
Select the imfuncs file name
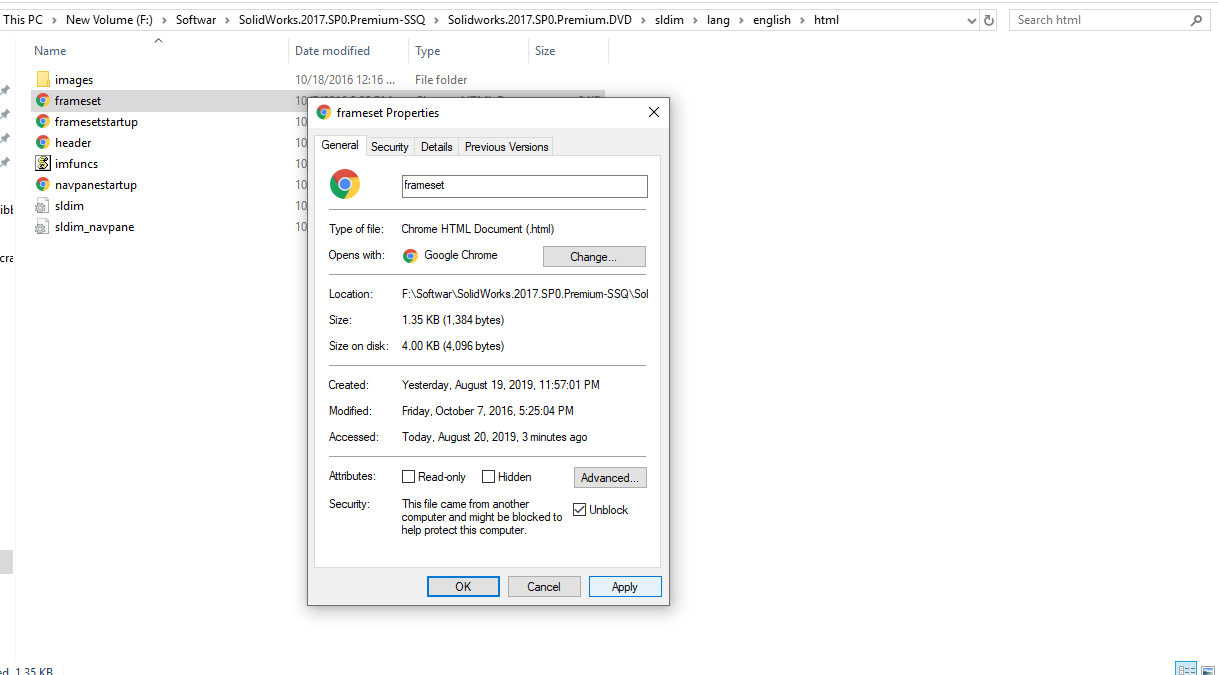point(76,164)
